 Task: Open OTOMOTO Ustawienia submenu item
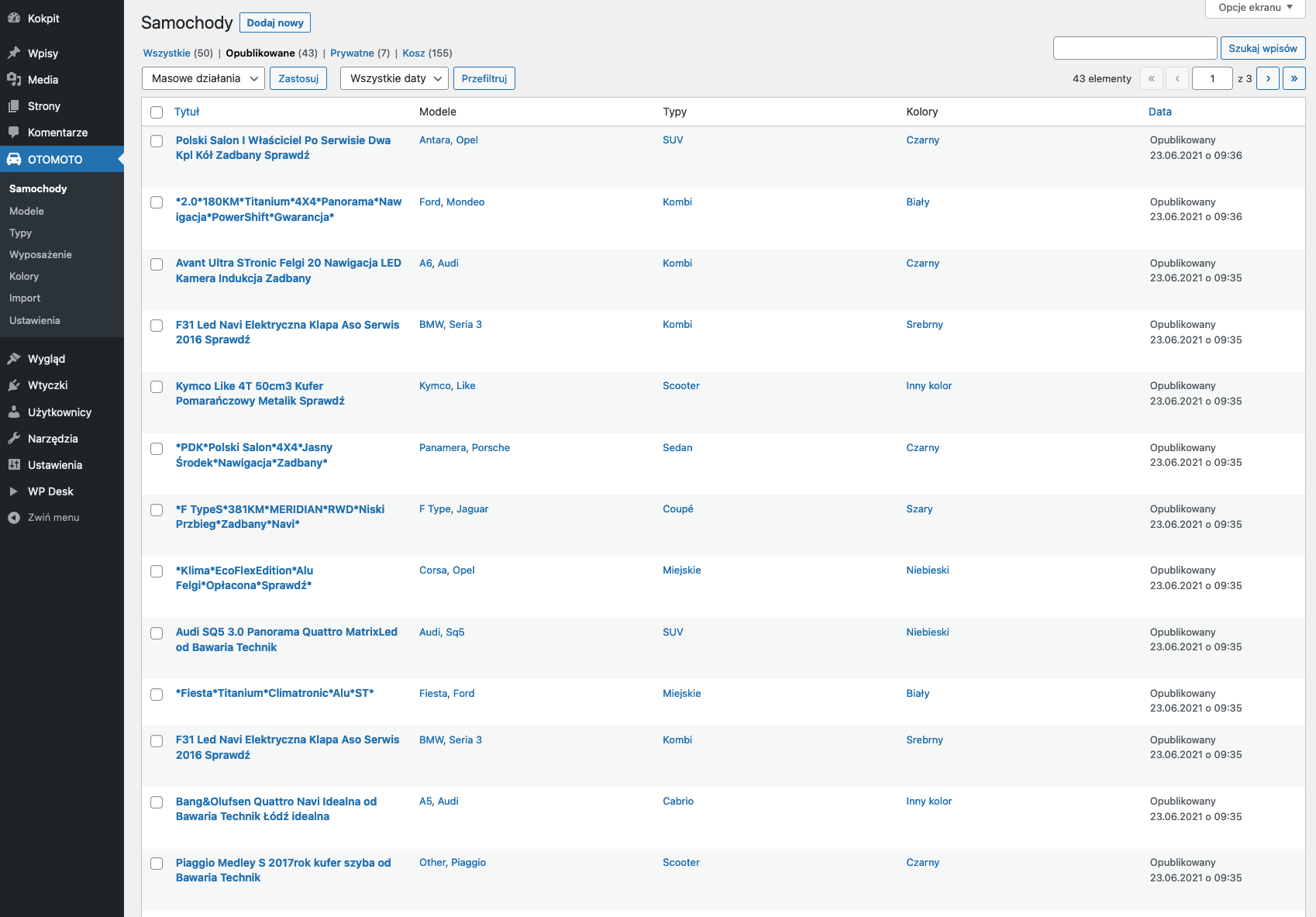[35, 320]
